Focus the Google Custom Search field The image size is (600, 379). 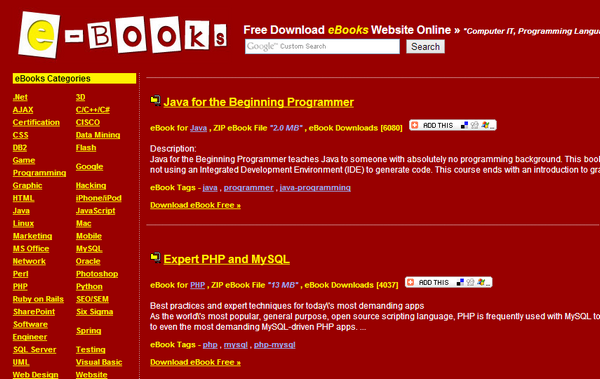click(322, 46)
